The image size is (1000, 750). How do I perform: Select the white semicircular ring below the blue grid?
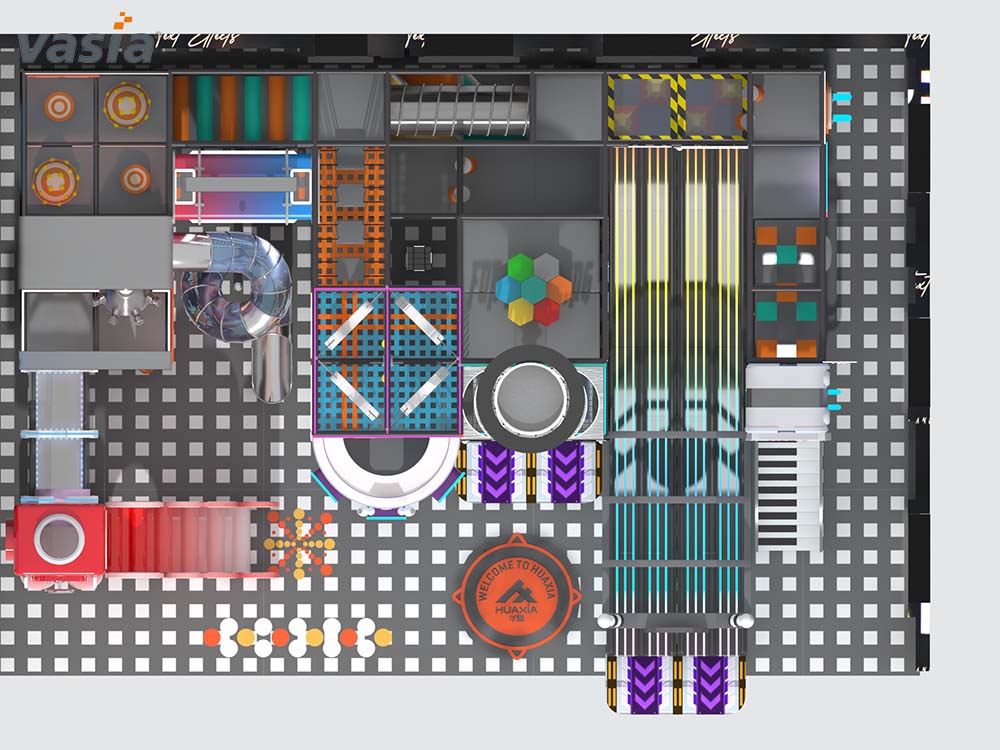386,475
